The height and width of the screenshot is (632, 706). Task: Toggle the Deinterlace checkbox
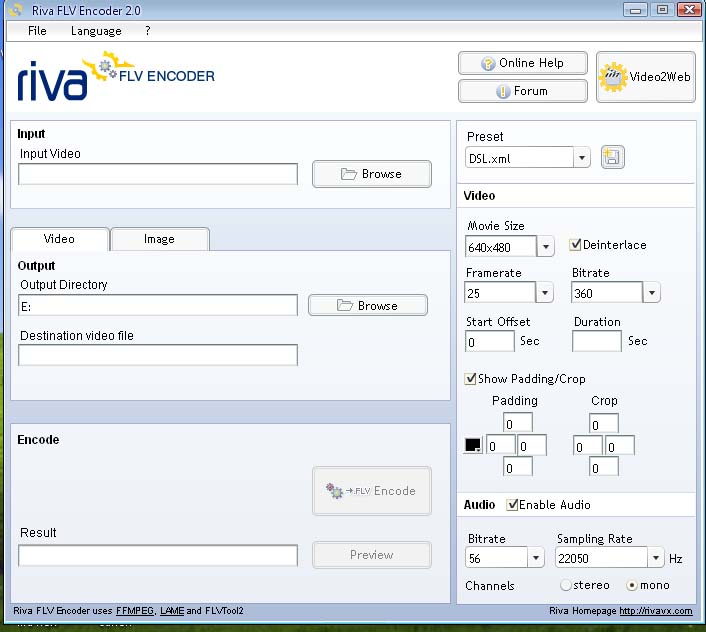tap(575, 244)
